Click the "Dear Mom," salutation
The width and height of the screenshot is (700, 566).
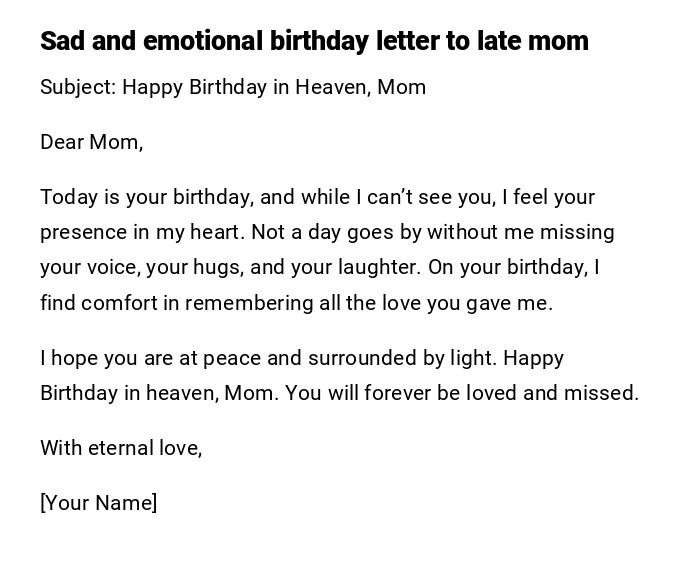[92, 142]
